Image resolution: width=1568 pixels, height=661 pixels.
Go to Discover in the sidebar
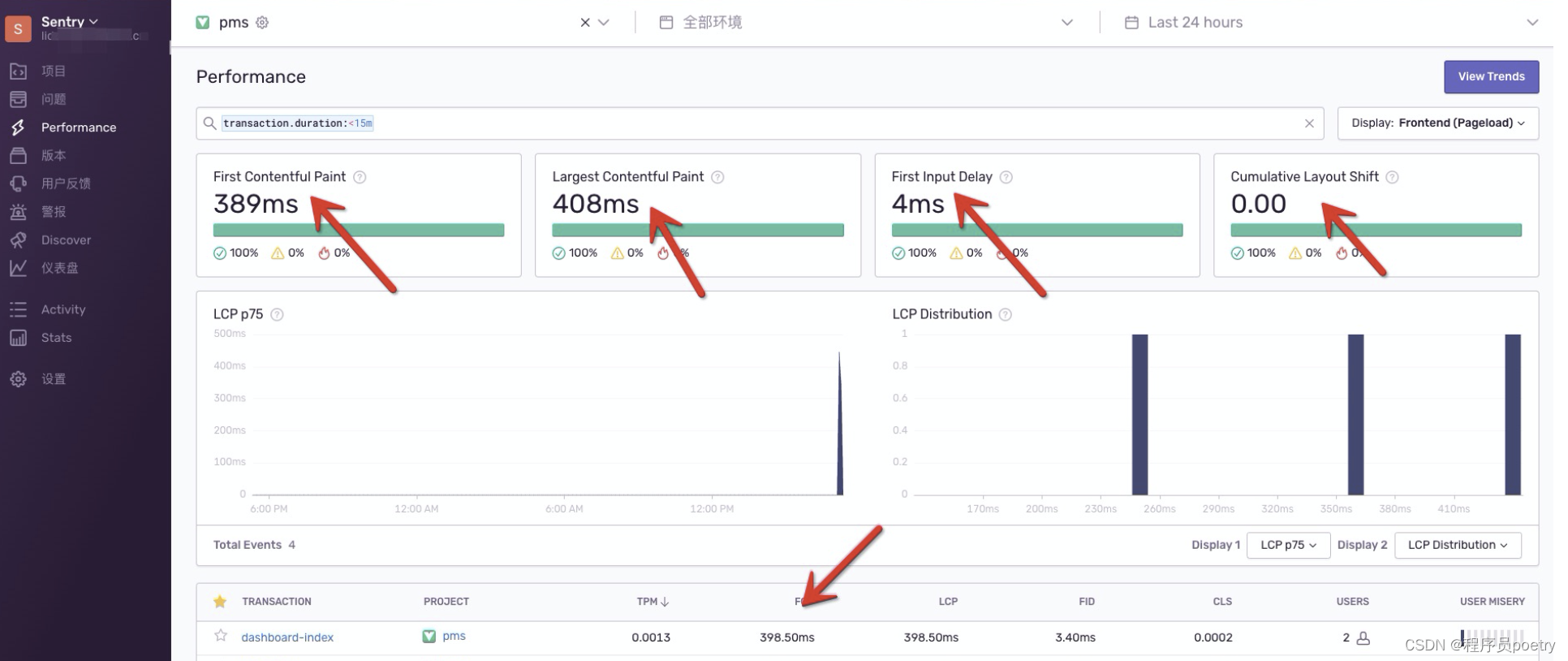[66, 240]
